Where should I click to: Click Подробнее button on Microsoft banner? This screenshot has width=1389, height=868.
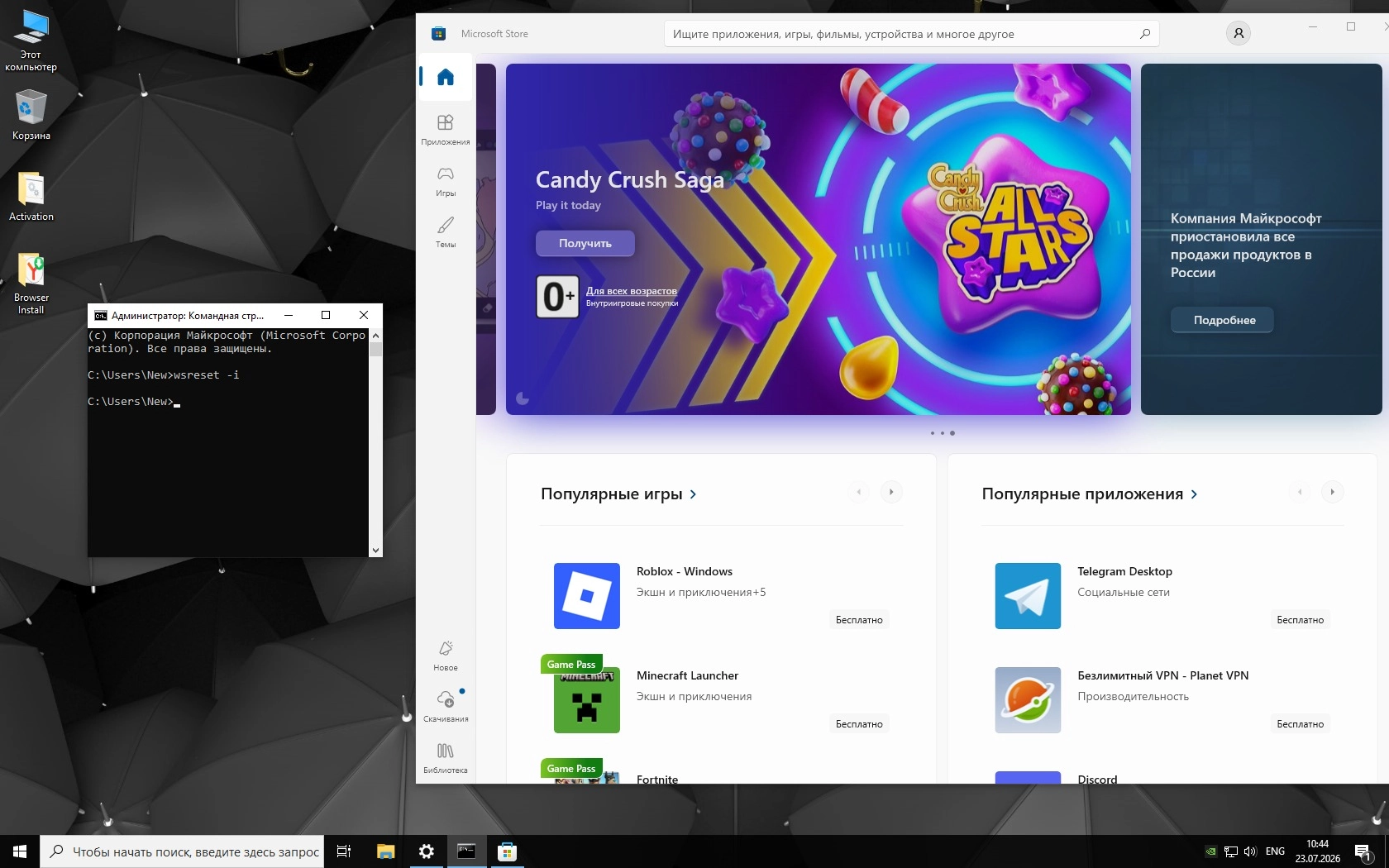[x=1222, y=320]
